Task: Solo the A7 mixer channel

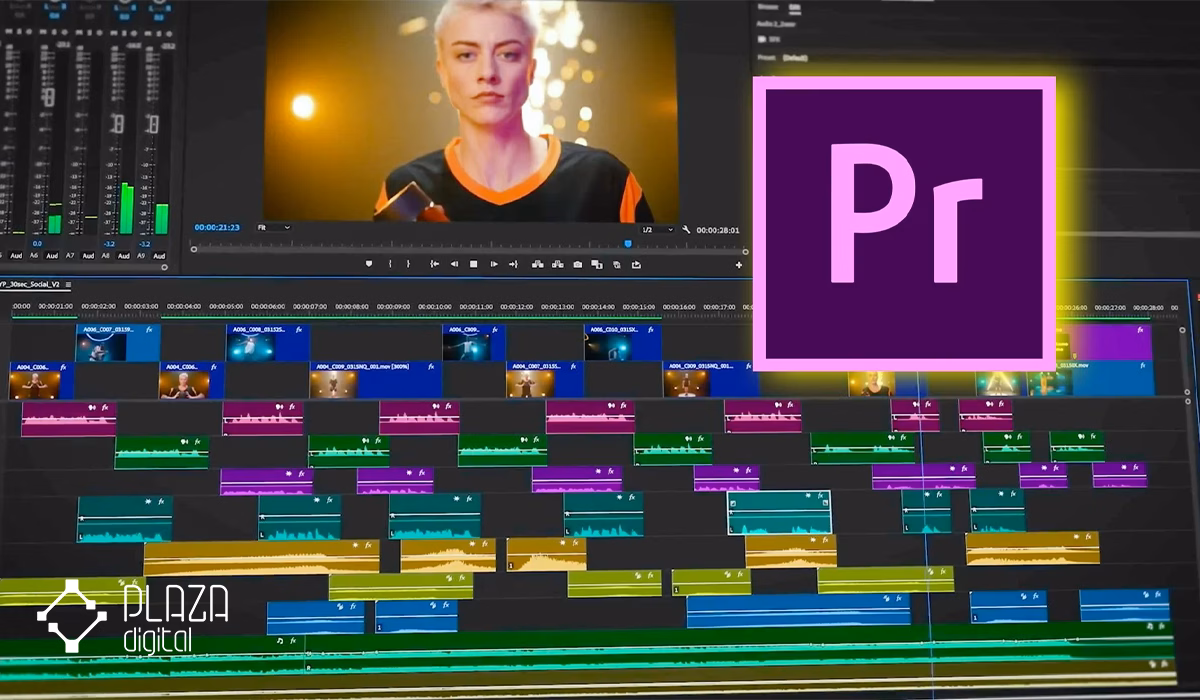Action: coord(89,33)
